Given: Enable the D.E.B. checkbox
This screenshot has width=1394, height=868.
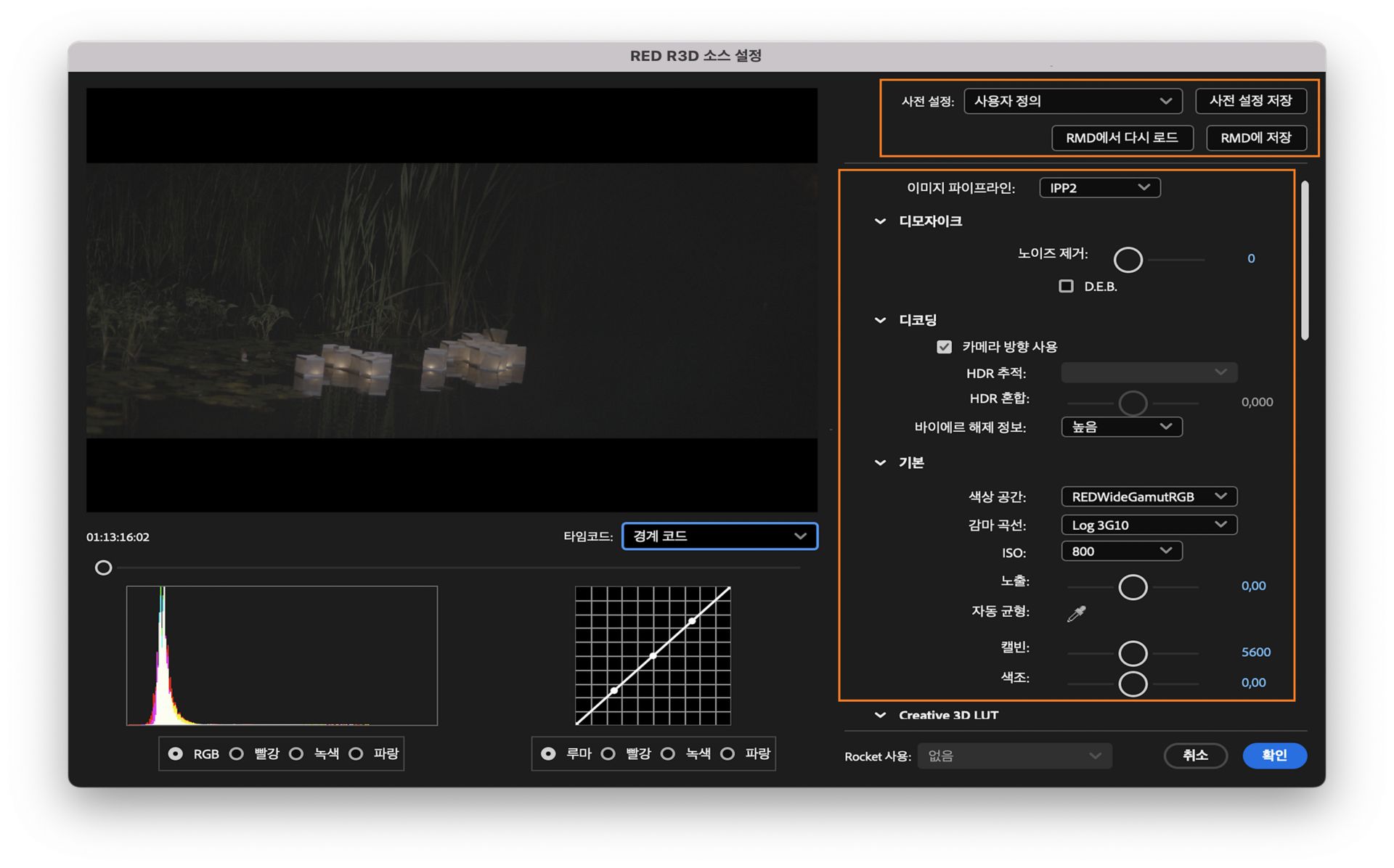Looking at the screenshot, I should coord(1066,286).
